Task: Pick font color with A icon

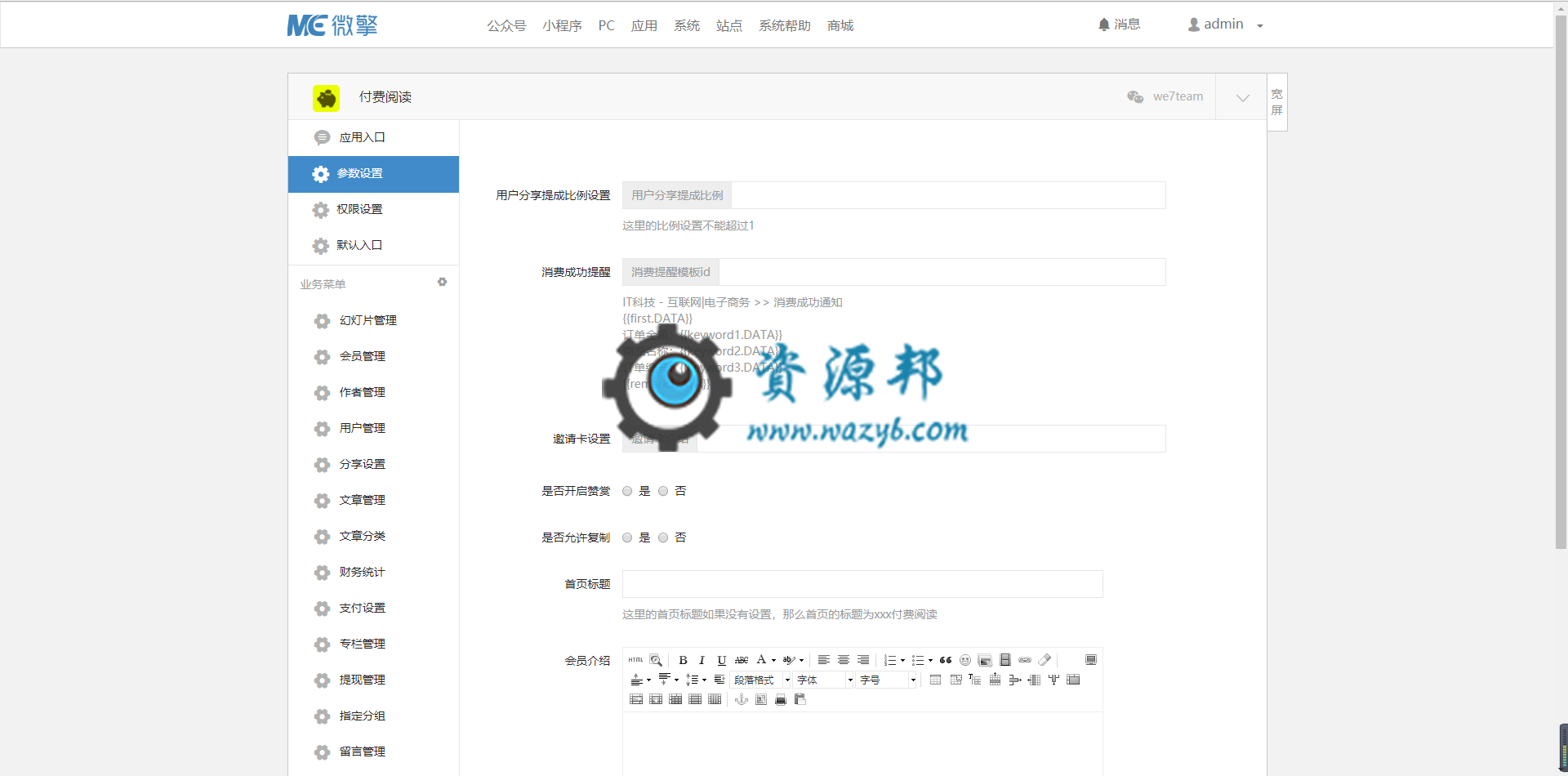Action: (x=761, y=660)
